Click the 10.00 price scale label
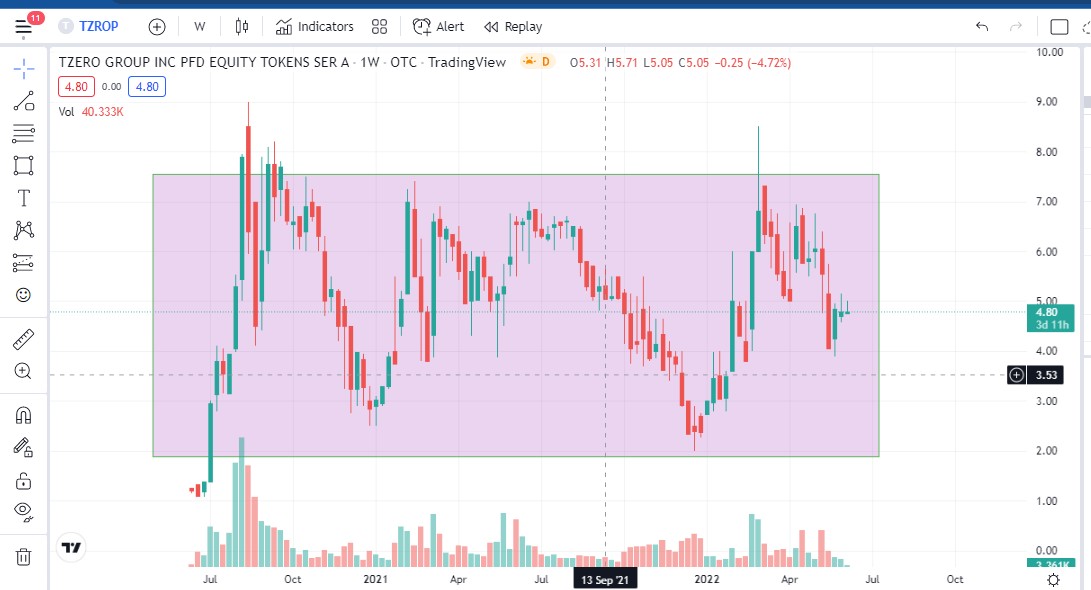The width and height of the screenshot is (1091, 590). tap(1049, 52)
